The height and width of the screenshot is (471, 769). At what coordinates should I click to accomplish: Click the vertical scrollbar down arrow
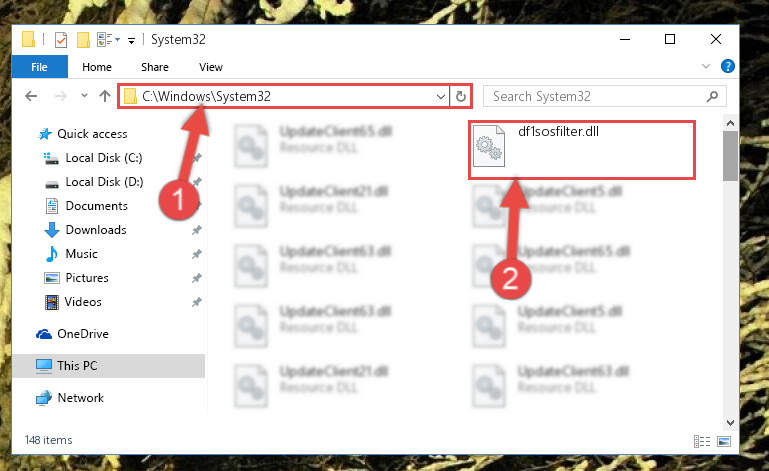[730, 422]
